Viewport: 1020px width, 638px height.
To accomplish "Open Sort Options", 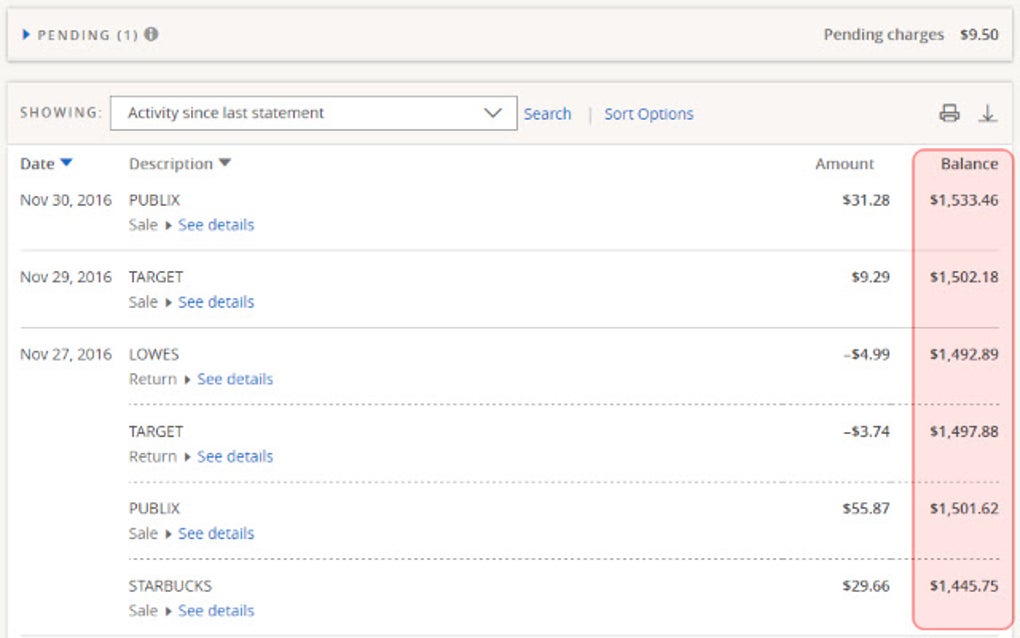I will pyautogui.click(x=648, y=114).
